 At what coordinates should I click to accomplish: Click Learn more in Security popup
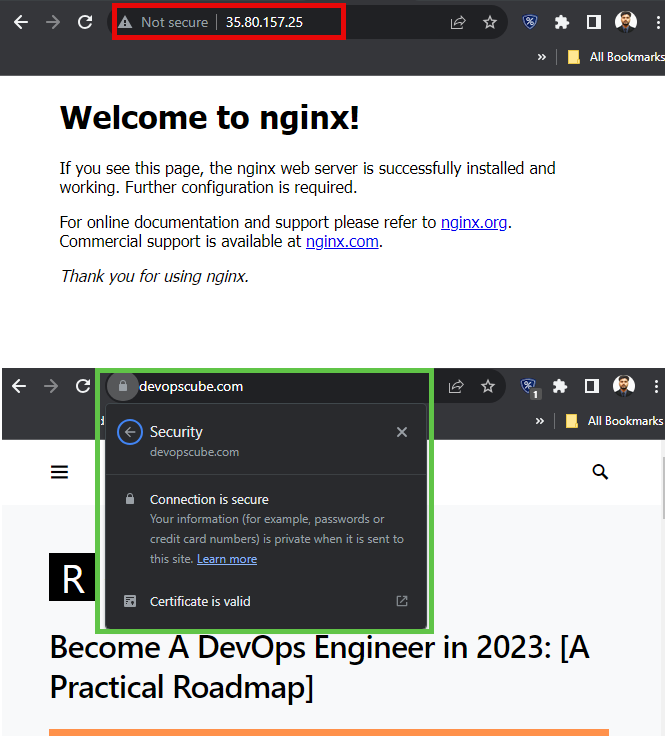tap(227, 559)
